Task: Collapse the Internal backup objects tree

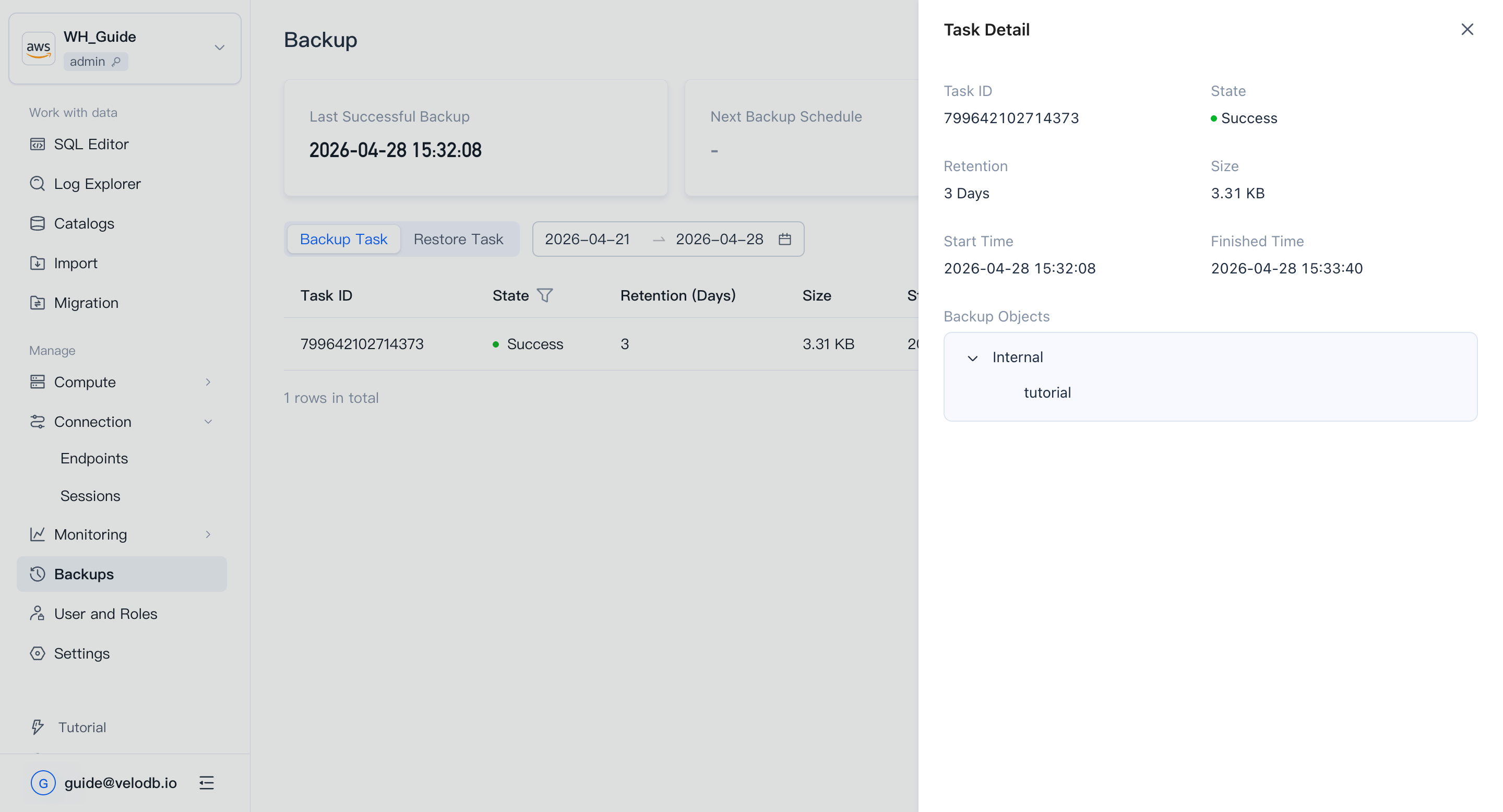Action: (973, 357)
